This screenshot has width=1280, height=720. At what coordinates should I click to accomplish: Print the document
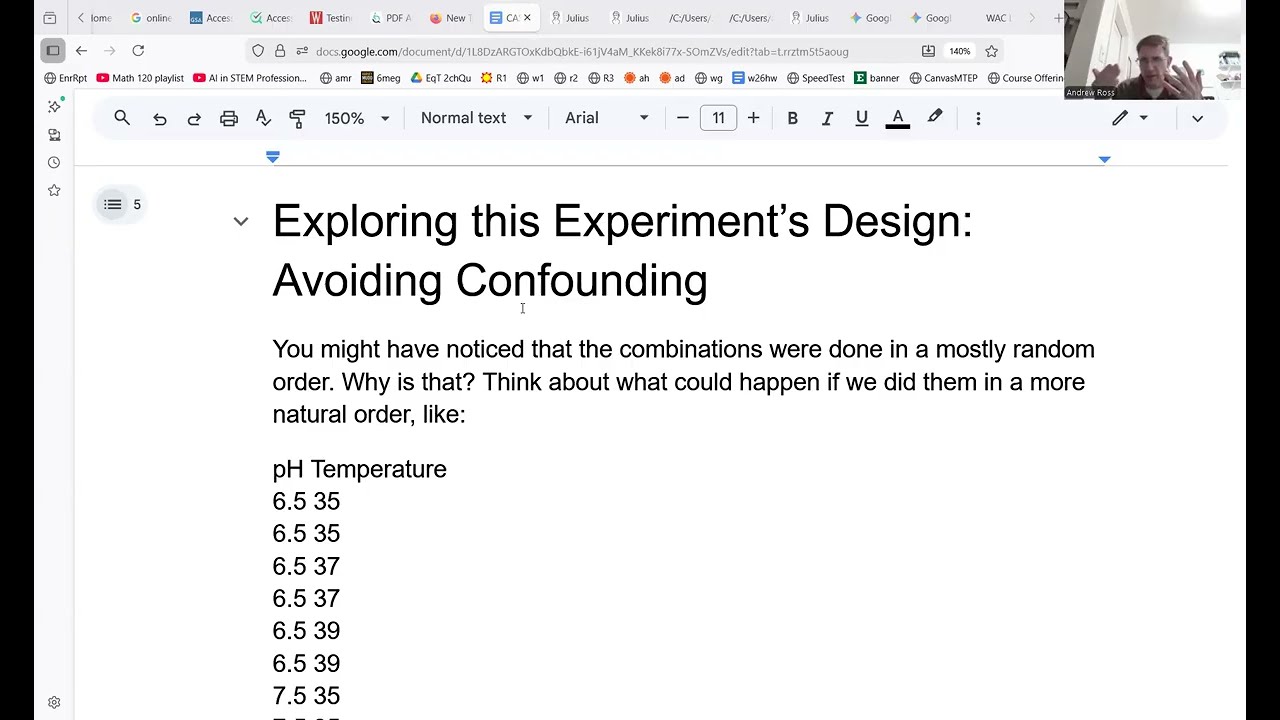coord(229,118)
